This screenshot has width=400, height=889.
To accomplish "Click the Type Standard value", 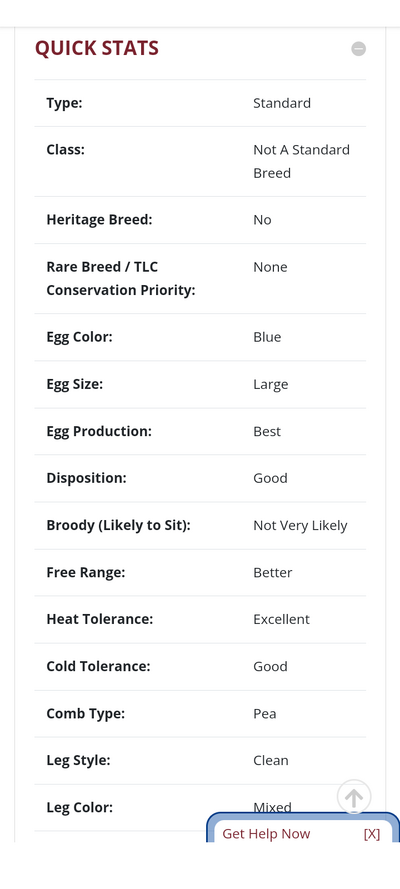I will [x=282, y=103].
